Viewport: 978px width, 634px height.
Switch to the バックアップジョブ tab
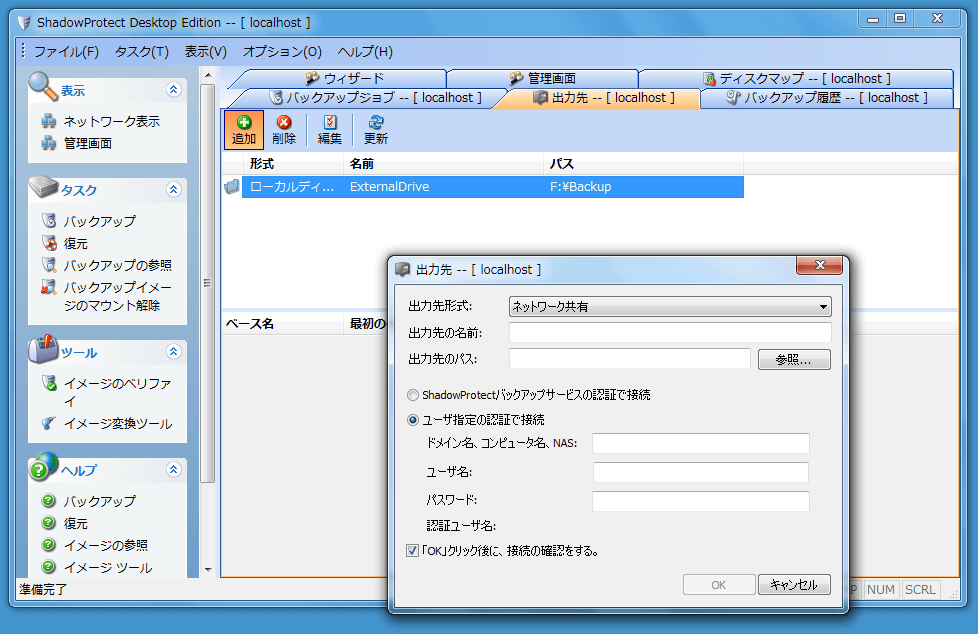tap(375, 98)
